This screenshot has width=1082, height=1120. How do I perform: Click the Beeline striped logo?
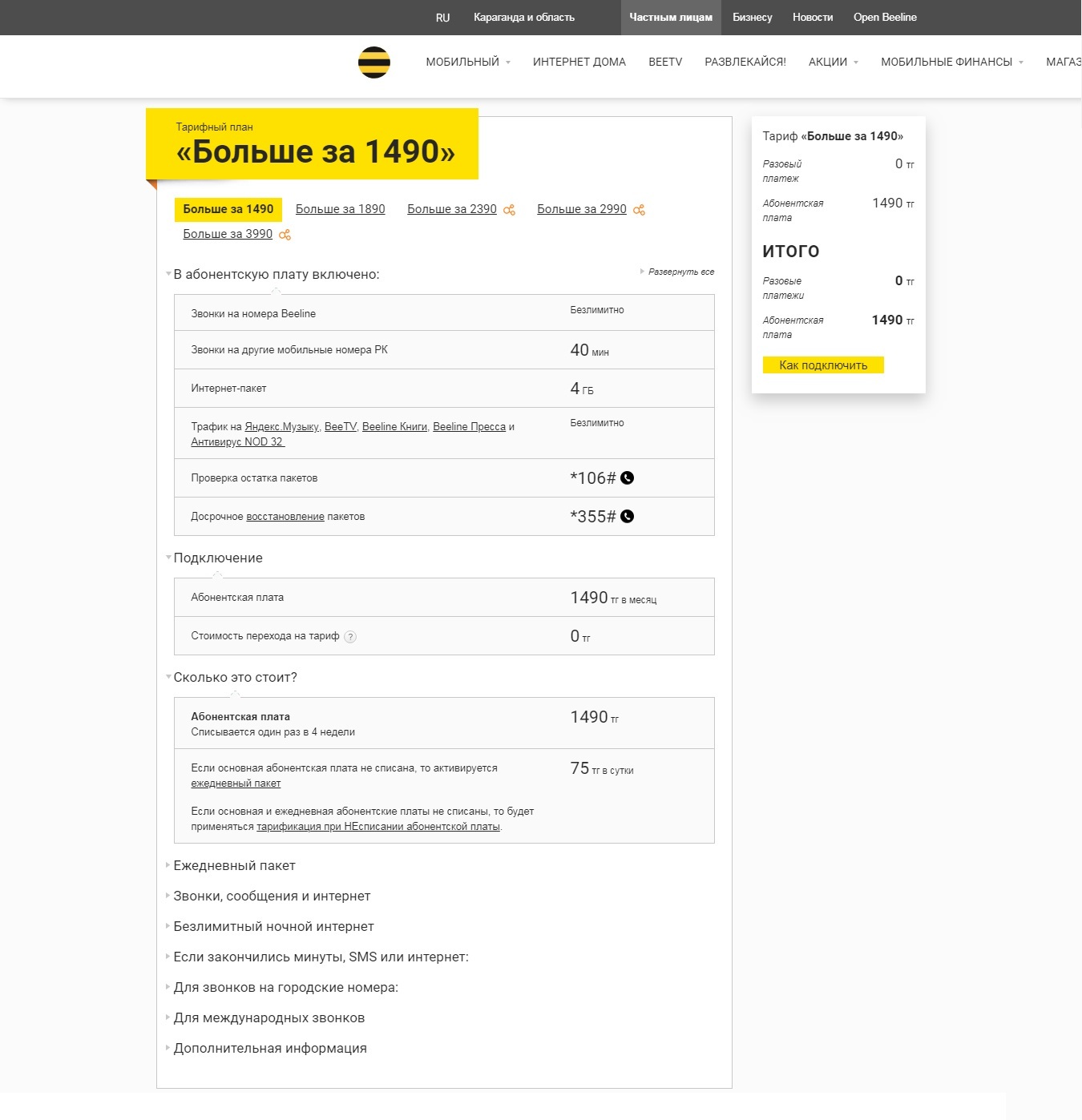pyautogui.click(x=373, y=62)
